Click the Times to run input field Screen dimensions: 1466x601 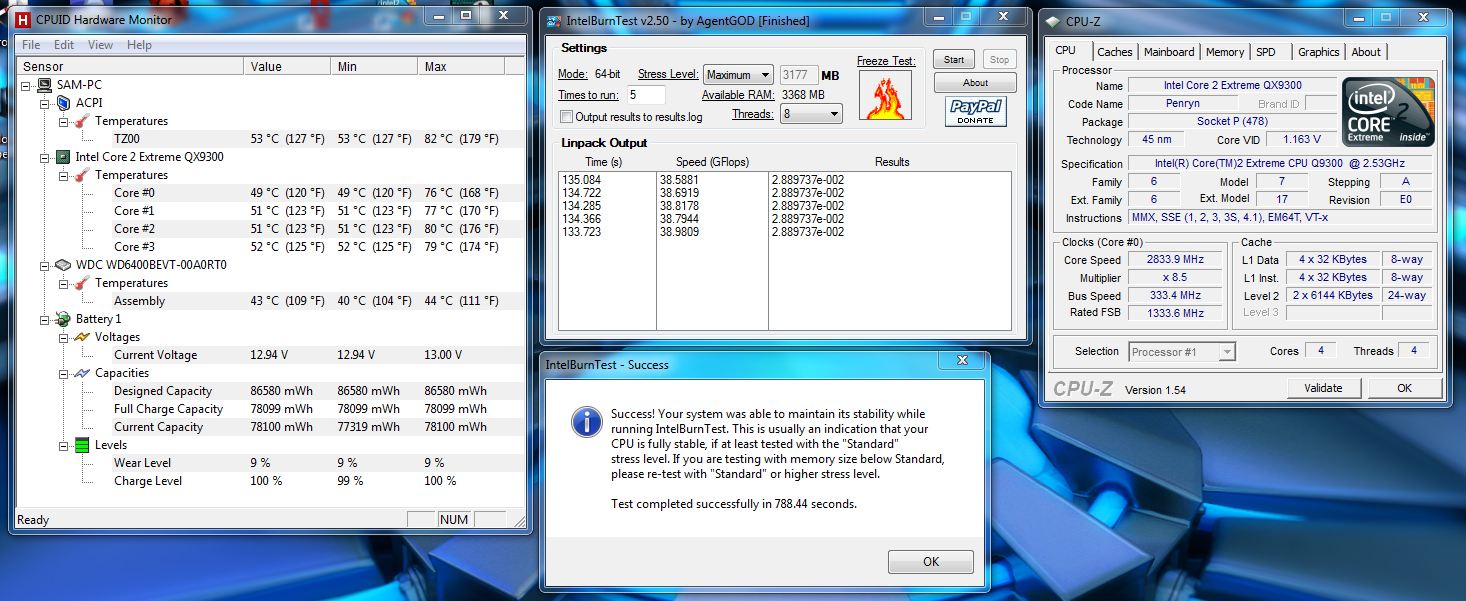click(x=647, y=95)
